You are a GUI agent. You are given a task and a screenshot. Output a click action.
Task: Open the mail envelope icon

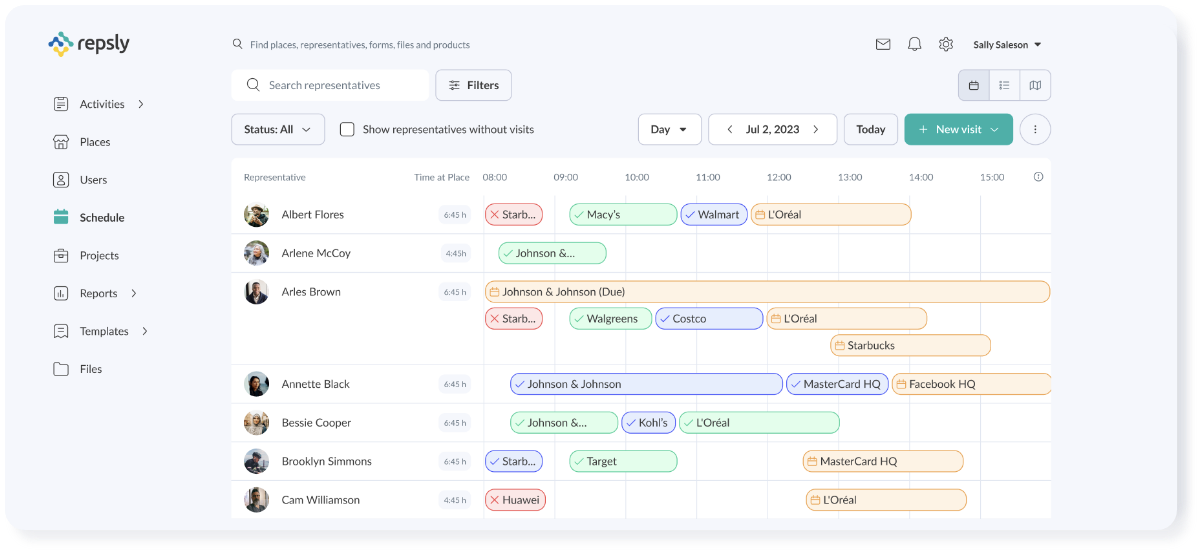(x=883, y=44)
